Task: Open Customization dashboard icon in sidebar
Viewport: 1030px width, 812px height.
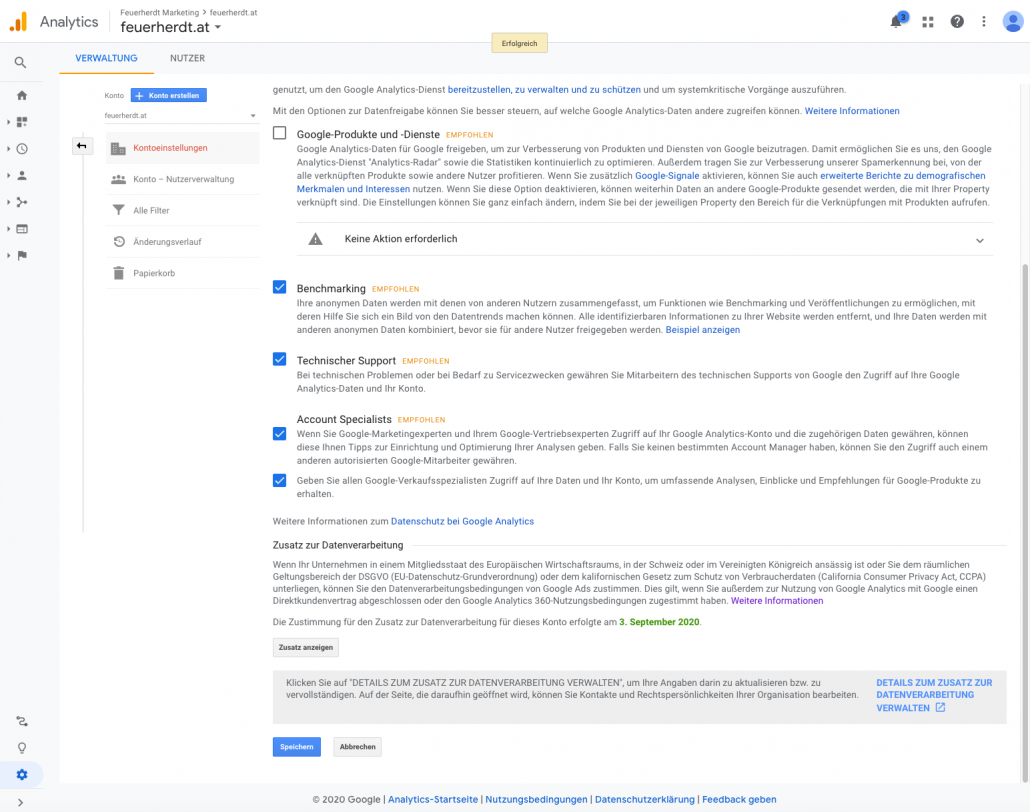Action: coord(22,122)
